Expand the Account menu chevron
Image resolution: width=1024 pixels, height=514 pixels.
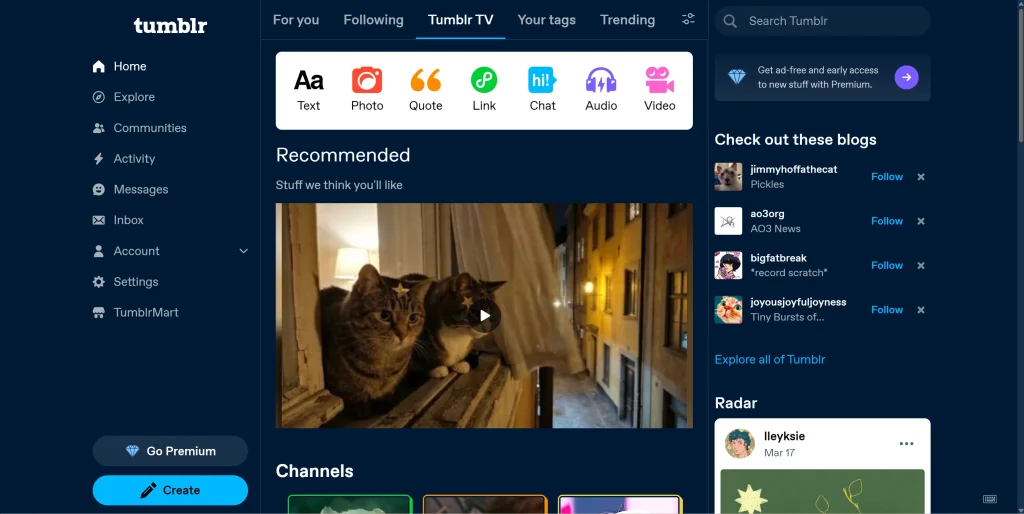[x=243, y=251]
